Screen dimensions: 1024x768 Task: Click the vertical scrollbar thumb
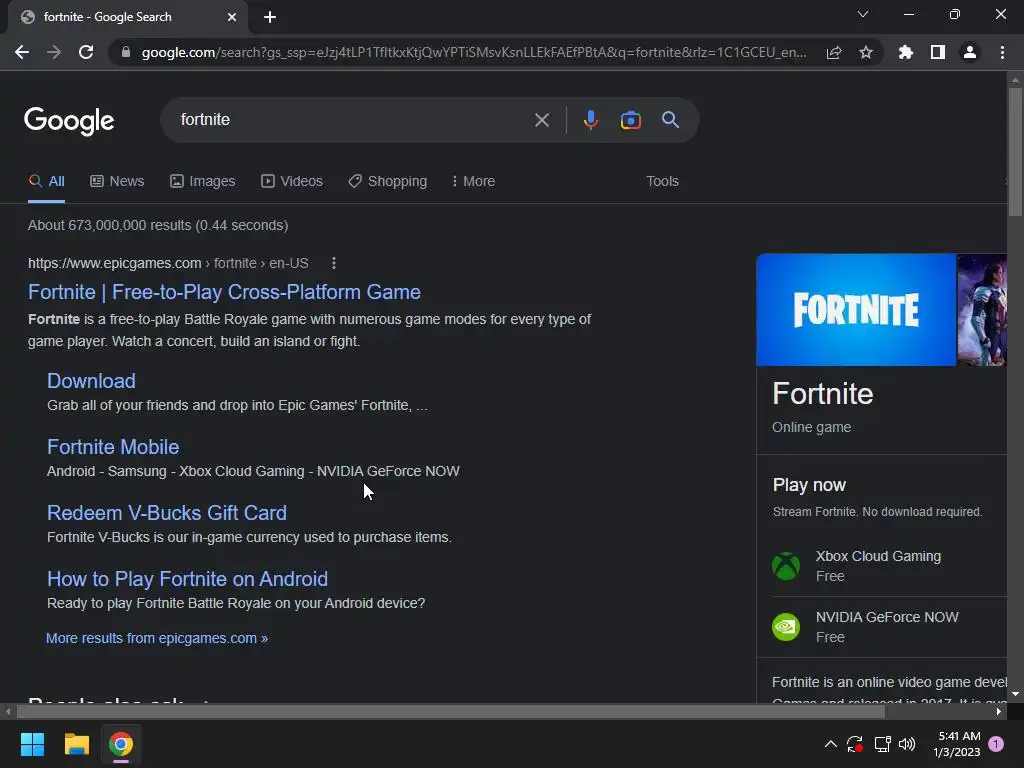click(x=1015, y=152)
